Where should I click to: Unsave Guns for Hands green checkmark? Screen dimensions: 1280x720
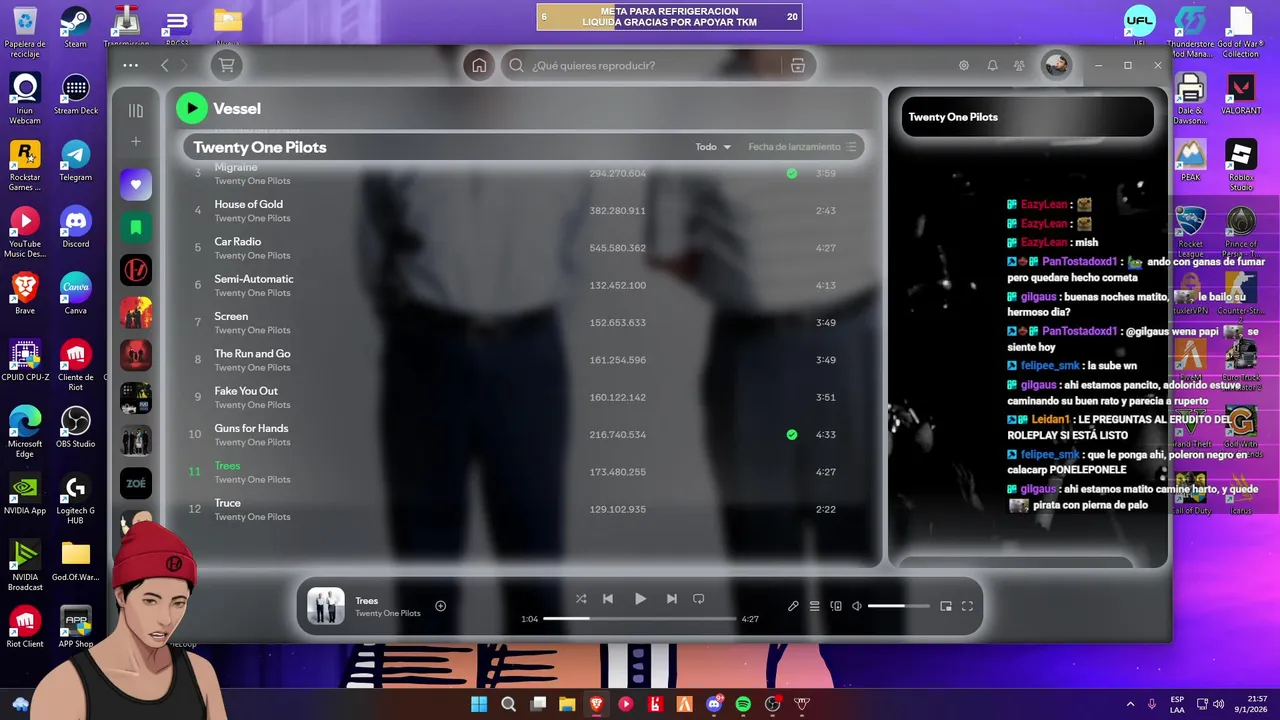pyautogui.click(x=792, y=435)
